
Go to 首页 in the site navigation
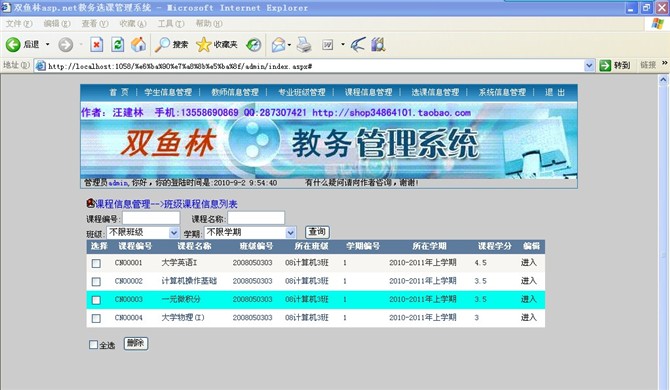[118, 92]
